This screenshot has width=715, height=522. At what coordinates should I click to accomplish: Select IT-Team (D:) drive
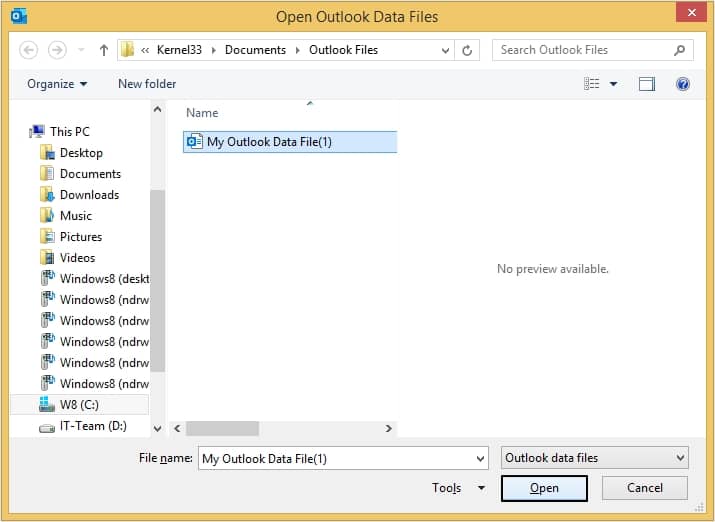tap(93, 426)
